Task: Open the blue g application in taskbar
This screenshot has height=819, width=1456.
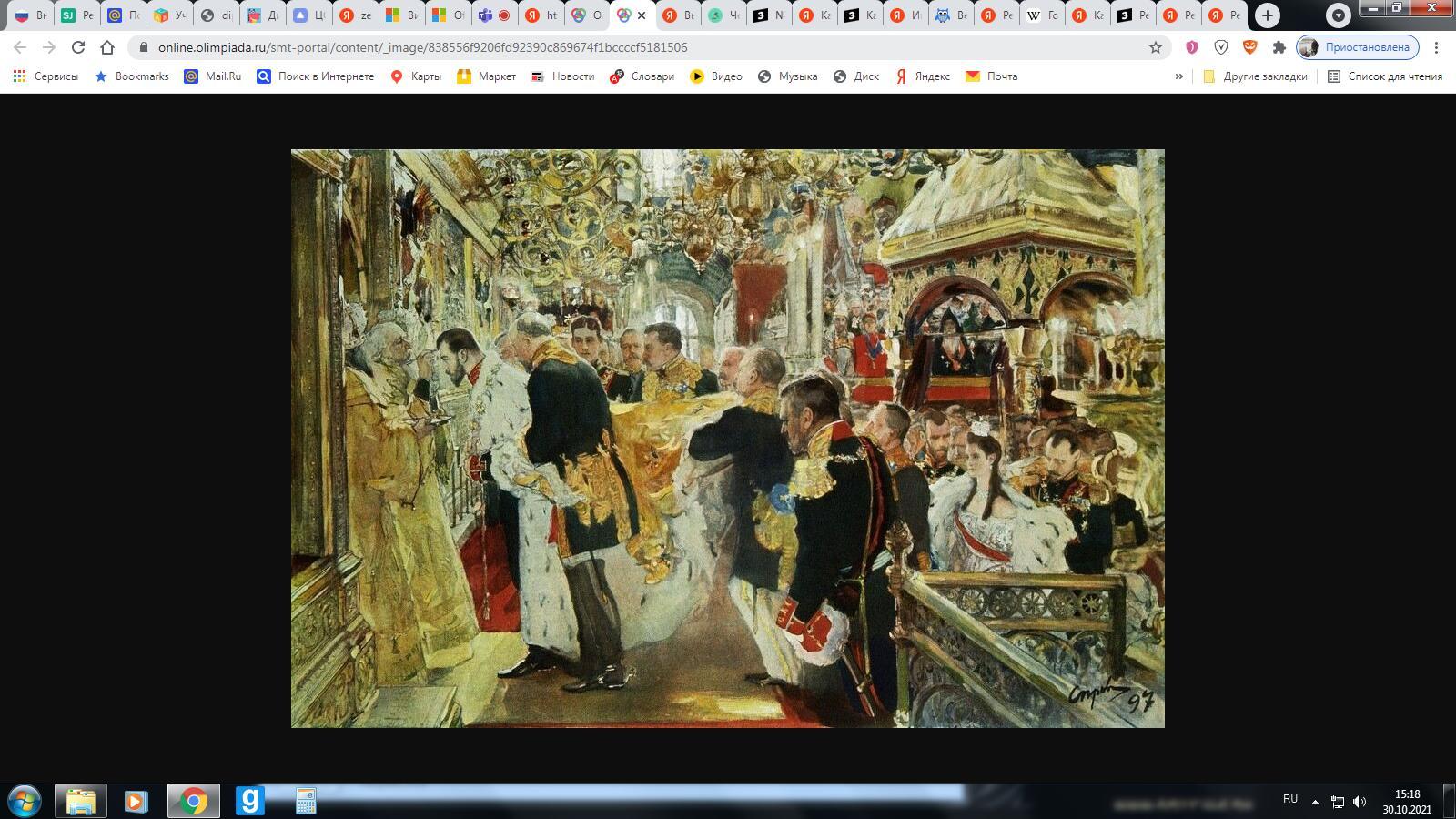Action: coord(249,802)
